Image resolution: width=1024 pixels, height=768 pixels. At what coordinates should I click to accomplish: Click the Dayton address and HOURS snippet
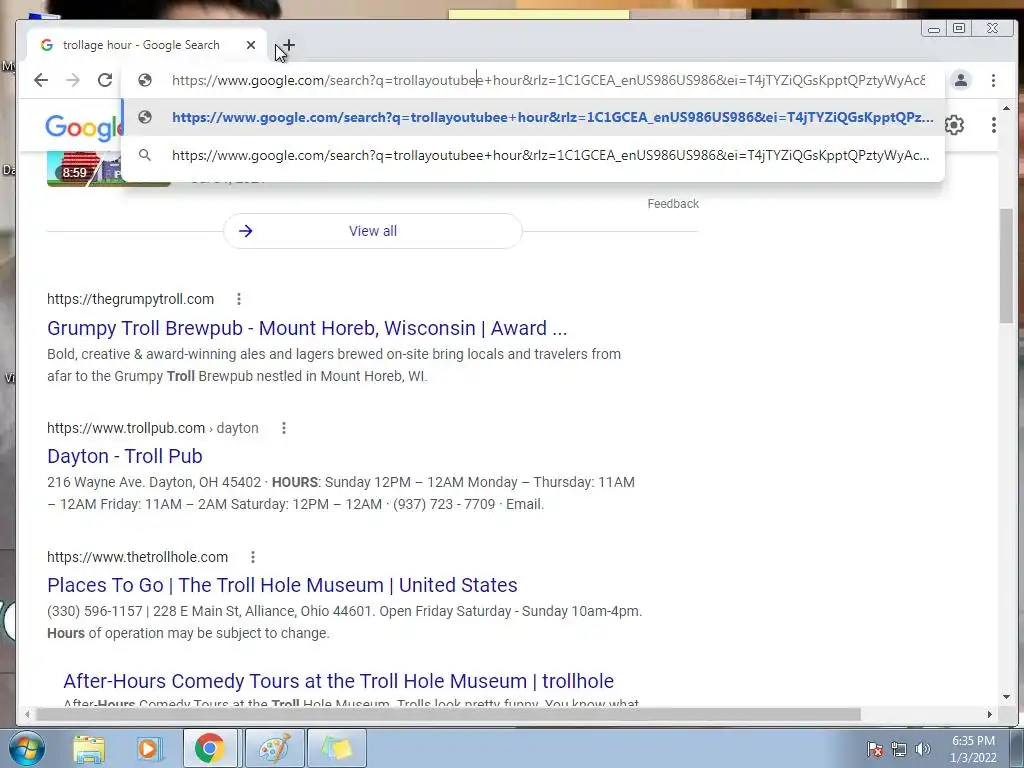pos(341,493)
